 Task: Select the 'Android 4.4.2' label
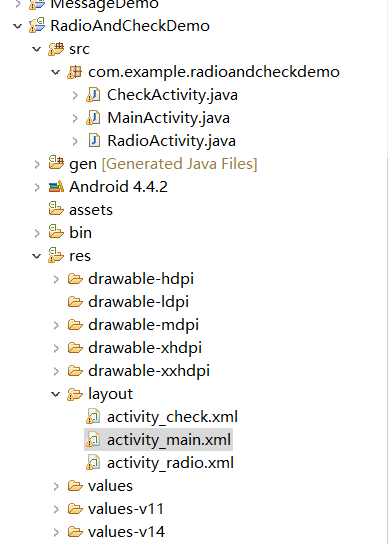coord(118,187)
